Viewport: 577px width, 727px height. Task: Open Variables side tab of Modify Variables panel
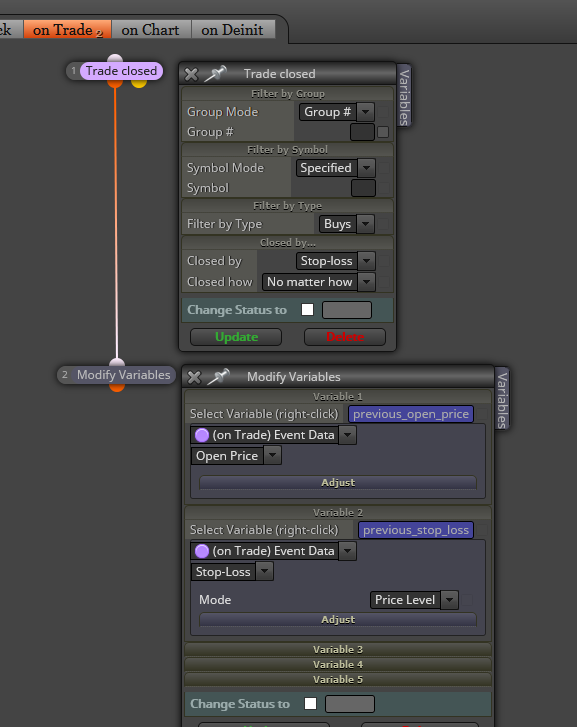coord(502,400)
